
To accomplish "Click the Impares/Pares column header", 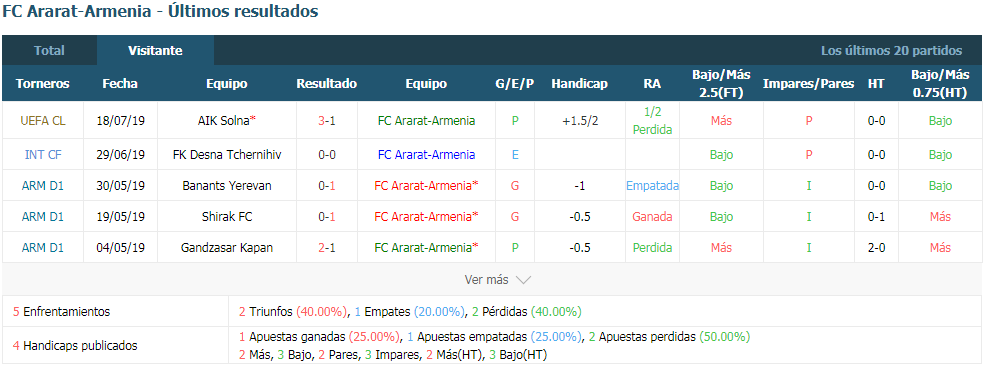I will [808, 83].
